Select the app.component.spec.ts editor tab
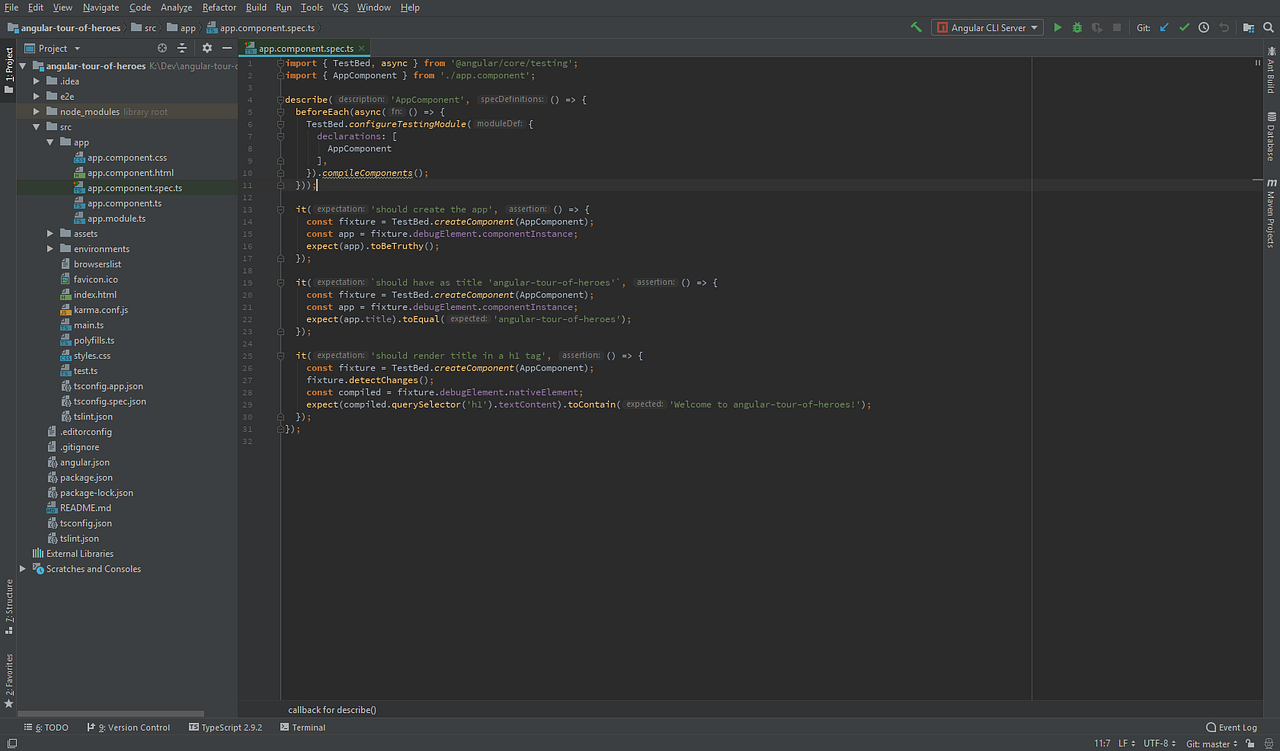1280x751 pixels. pyautogui.click(x=305, y=46)
